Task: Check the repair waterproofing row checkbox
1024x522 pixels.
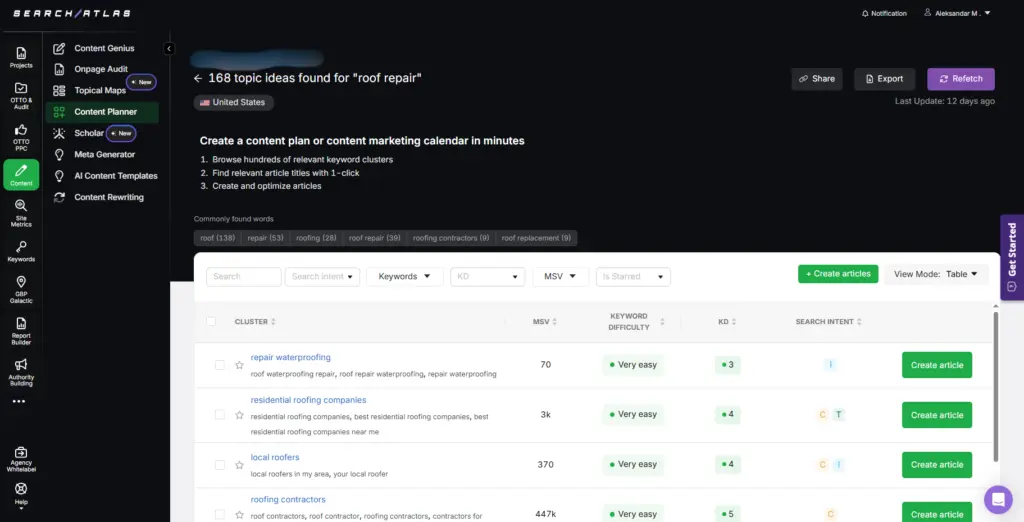Action: click(219, 365)
